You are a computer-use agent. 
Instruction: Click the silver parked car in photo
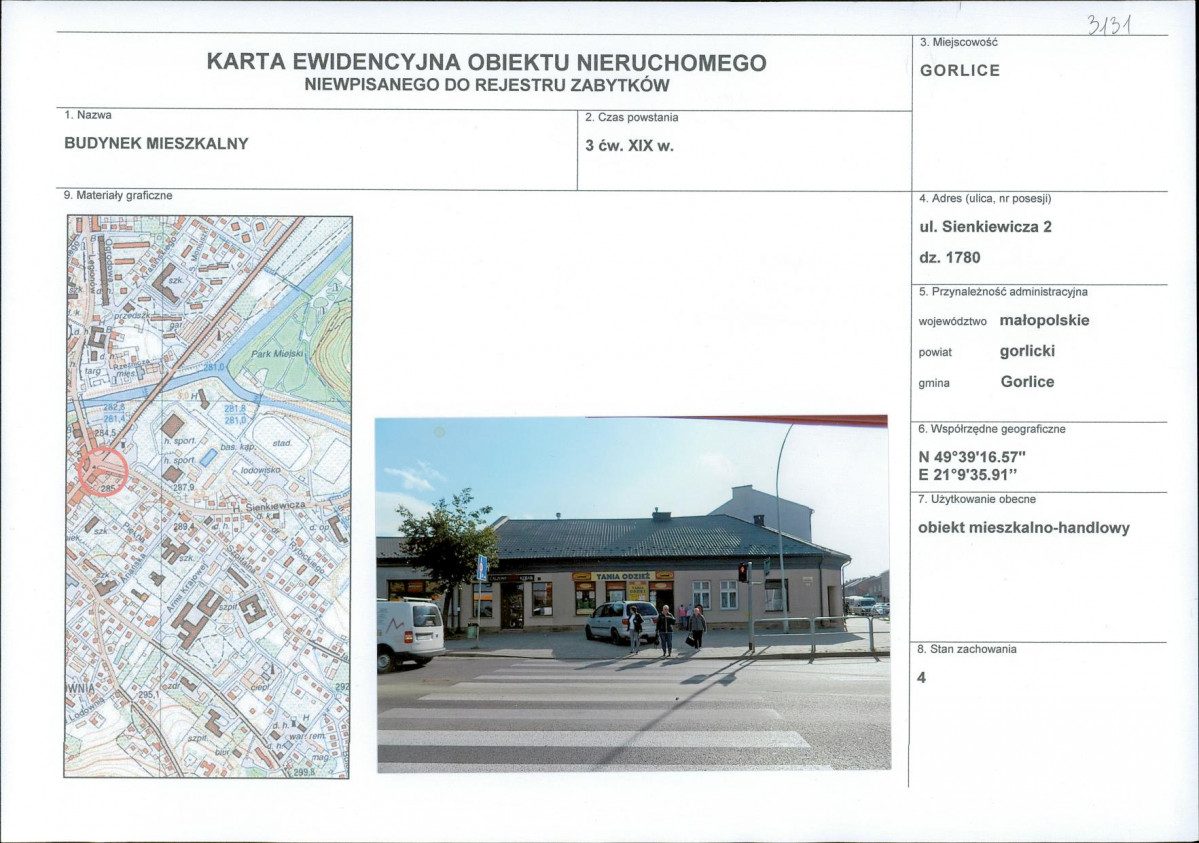(624, 622)
